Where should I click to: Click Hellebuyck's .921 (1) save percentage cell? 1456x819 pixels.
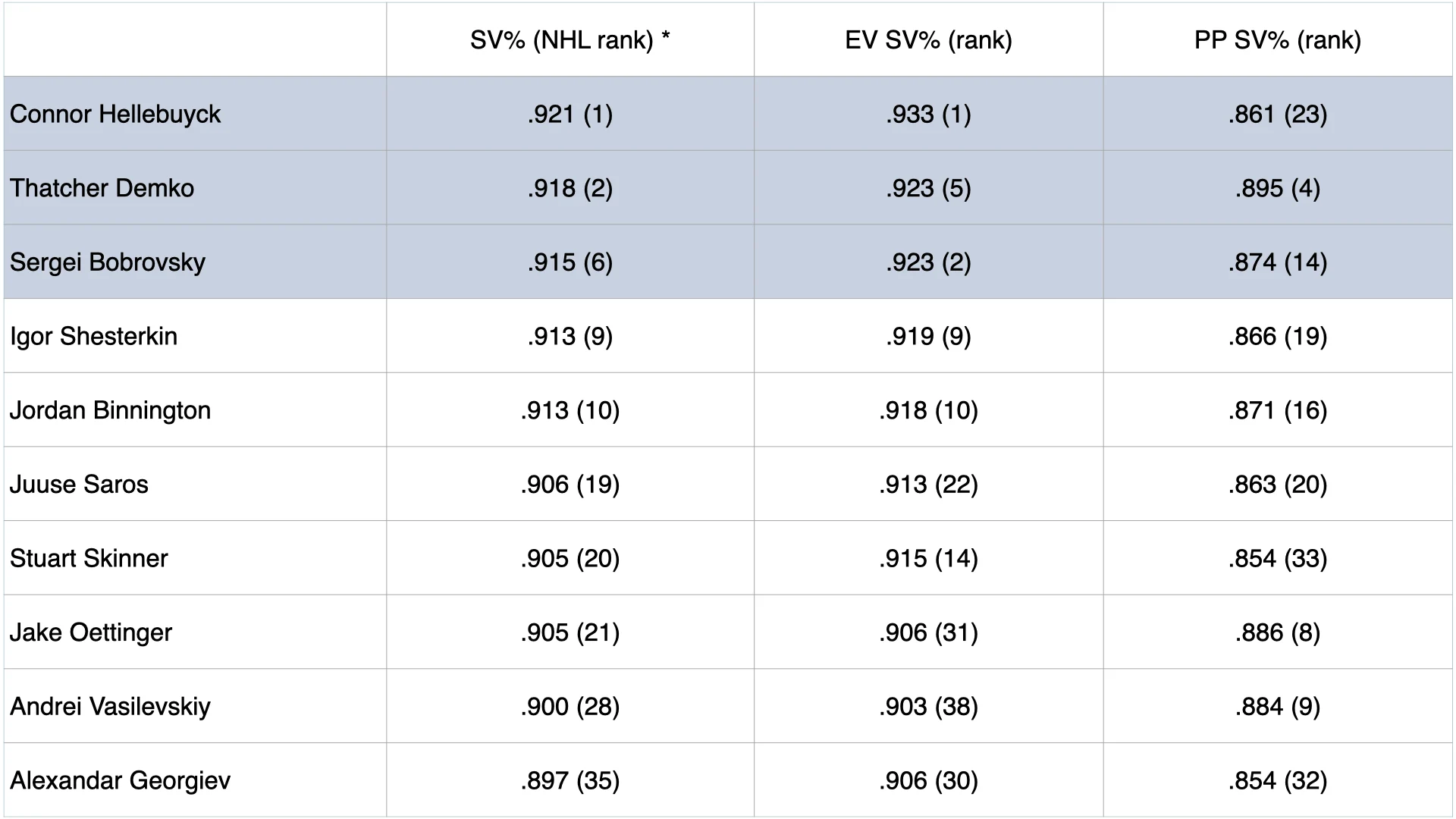(570, 115)
